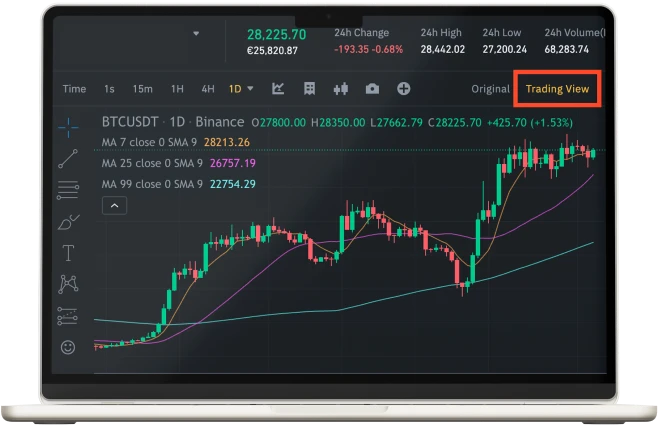The height and width of the screenshot is (425, 658).
Task: Open the prediction and measurement tool
Action: click(68, 315)
